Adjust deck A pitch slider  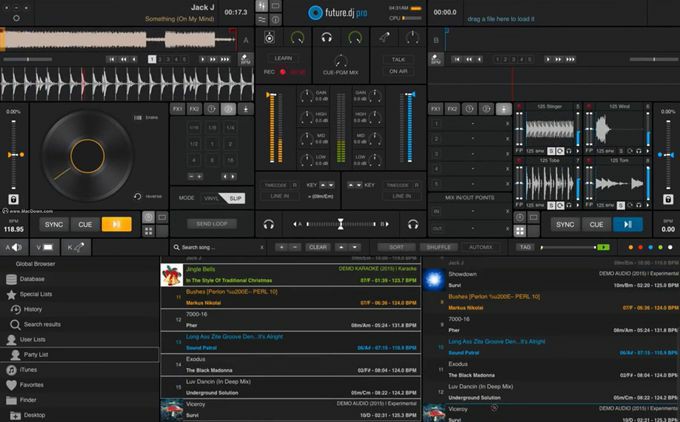[14, 154]
